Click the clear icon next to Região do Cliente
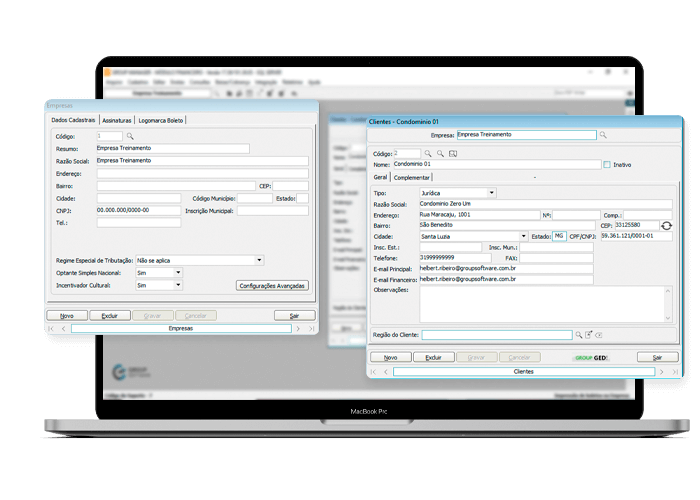This screenshot has height=500, width=700. click(x=599, y=335)
